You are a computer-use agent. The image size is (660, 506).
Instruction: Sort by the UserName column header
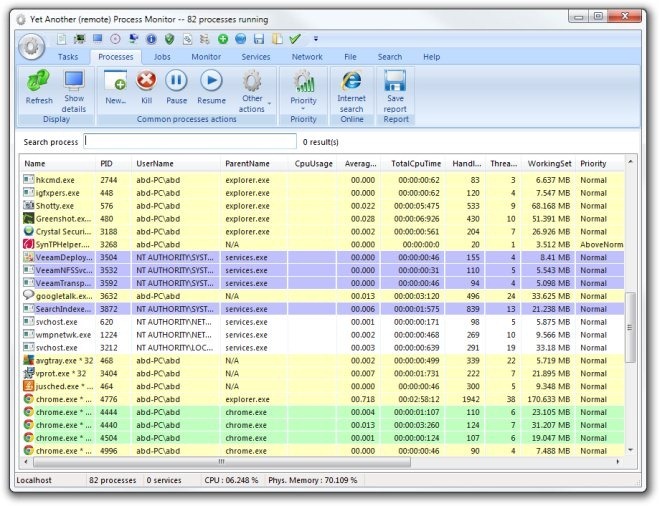(x=176, y=164)
